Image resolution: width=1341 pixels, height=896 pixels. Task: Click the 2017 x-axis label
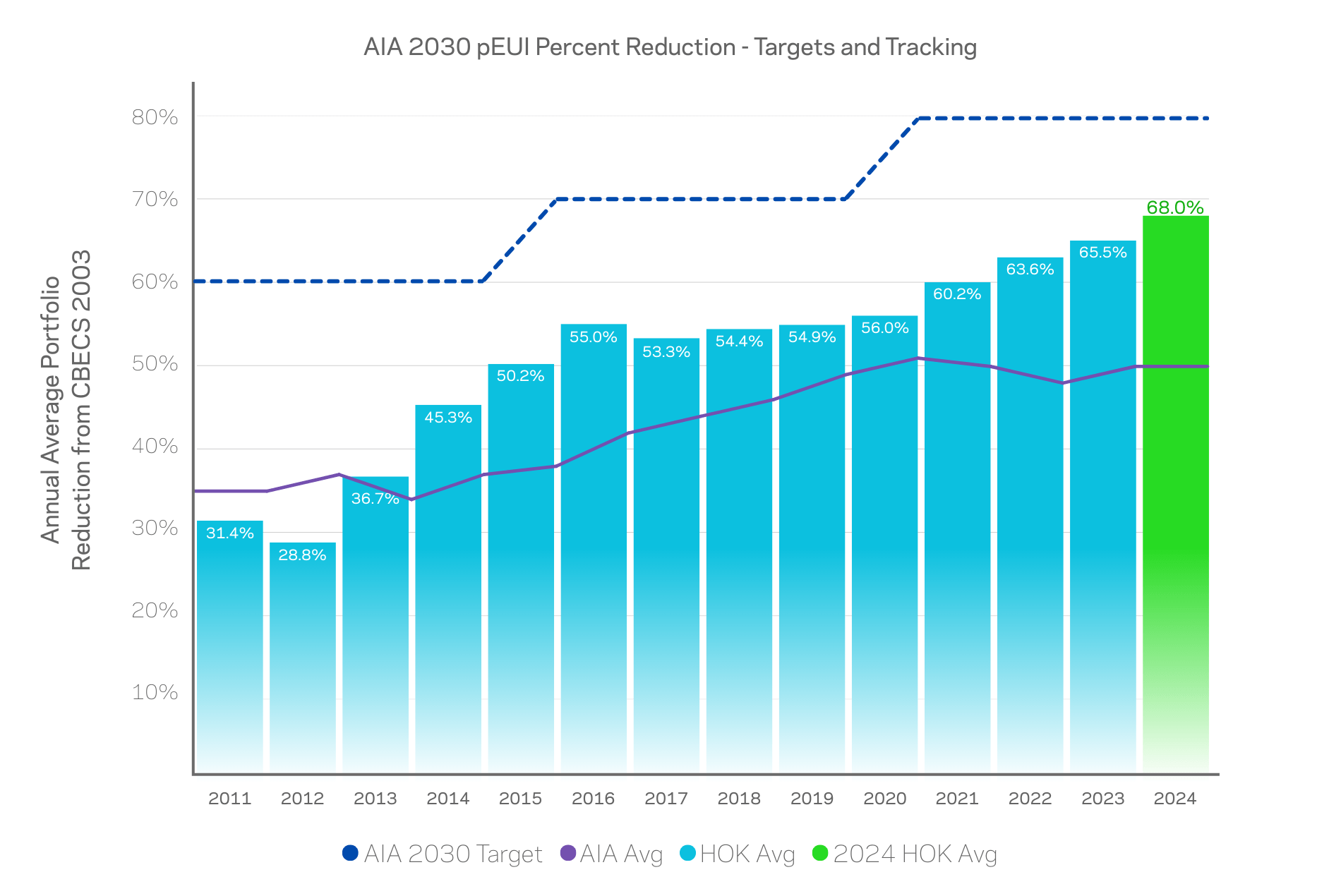666,799
